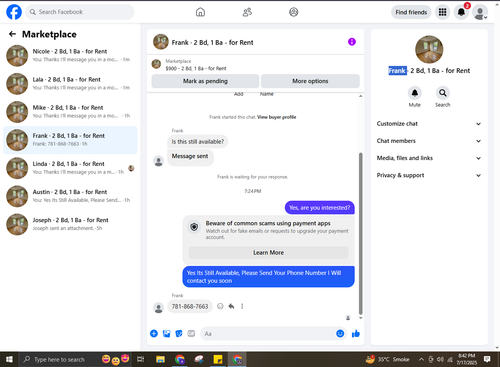Click the "Is this still available?" message

click(198, 142)
